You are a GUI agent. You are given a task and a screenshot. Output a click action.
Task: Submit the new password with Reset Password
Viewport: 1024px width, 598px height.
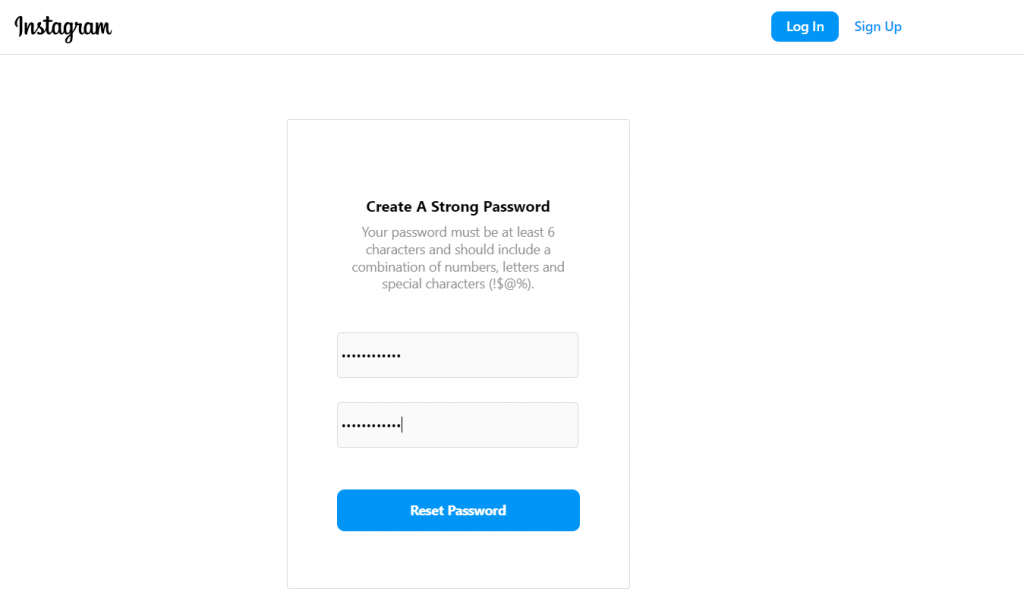click(458, 510)
